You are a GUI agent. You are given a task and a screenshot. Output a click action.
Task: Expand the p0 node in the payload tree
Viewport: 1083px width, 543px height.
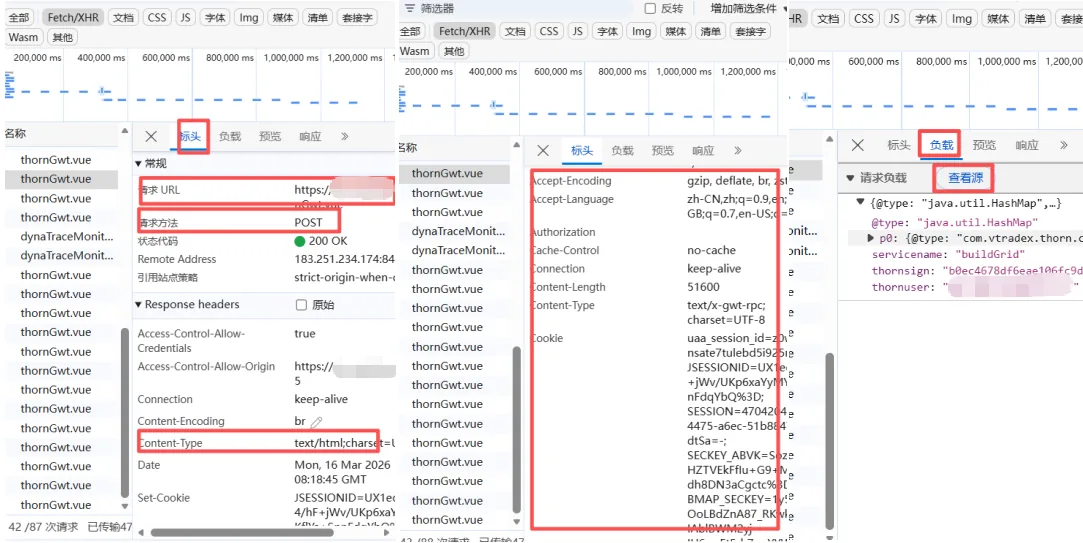click(871, 238)
